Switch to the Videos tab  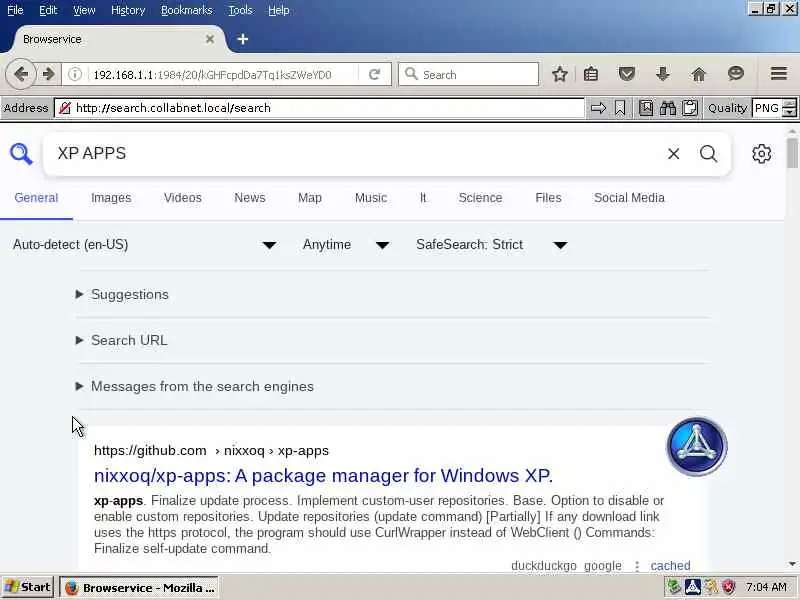tap(183, 198)
